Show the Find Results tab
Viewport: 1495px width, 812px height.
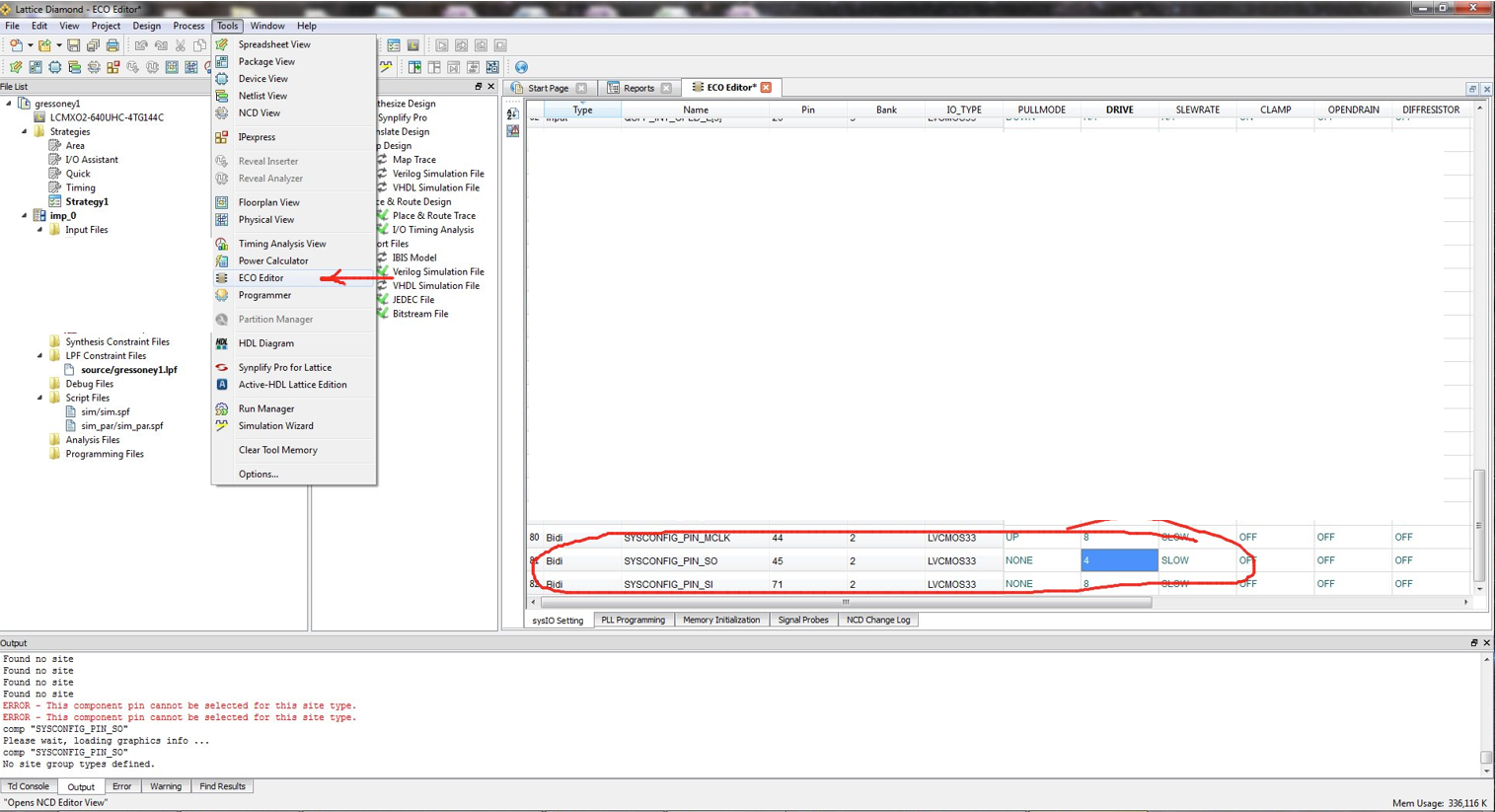222,786
